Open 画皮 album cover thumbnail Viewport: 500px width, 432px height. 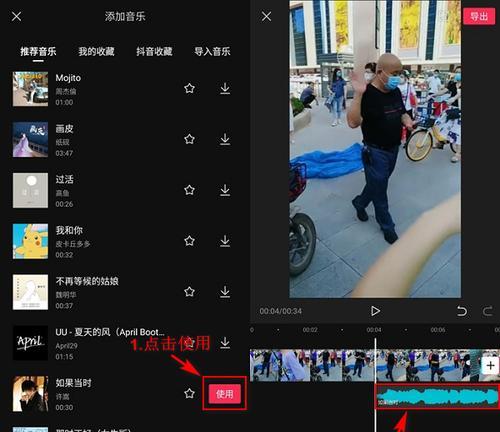[x=30, y=139]
